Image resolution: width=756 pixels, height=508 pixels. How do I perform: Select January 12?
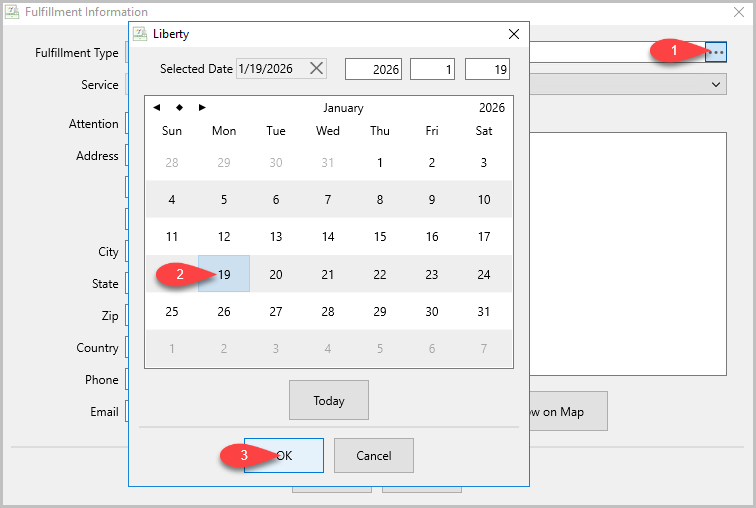pyautogui.click(x=224, y=237)
